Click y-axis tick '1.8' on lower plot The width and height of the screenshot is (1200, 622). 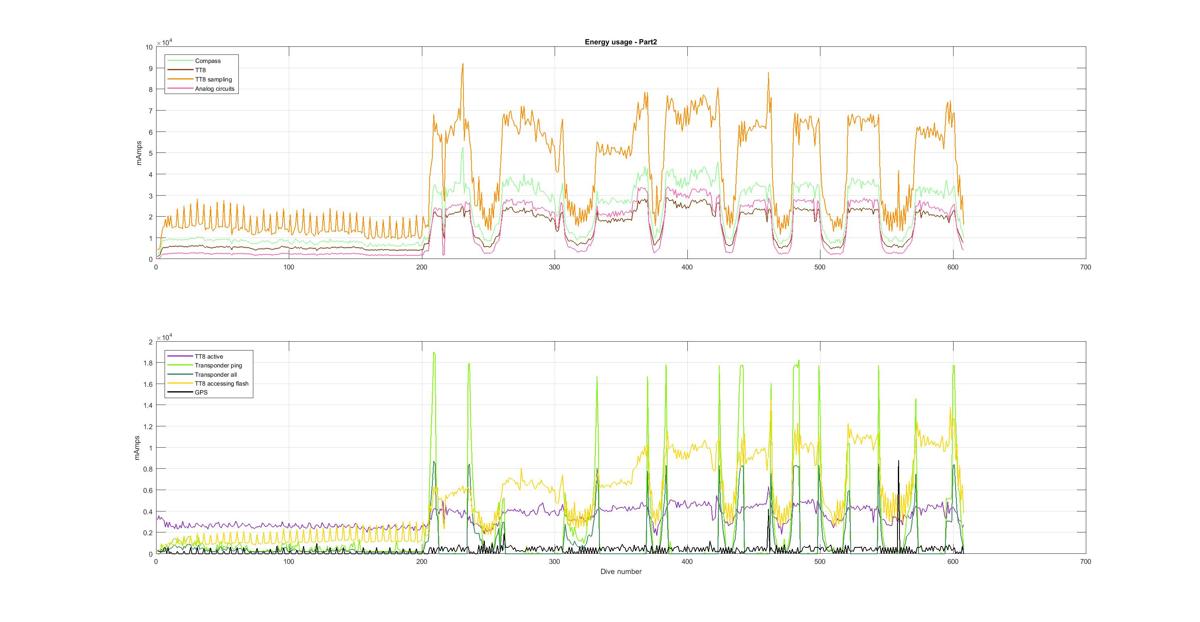pyautogui.click(x=148, y=363)
